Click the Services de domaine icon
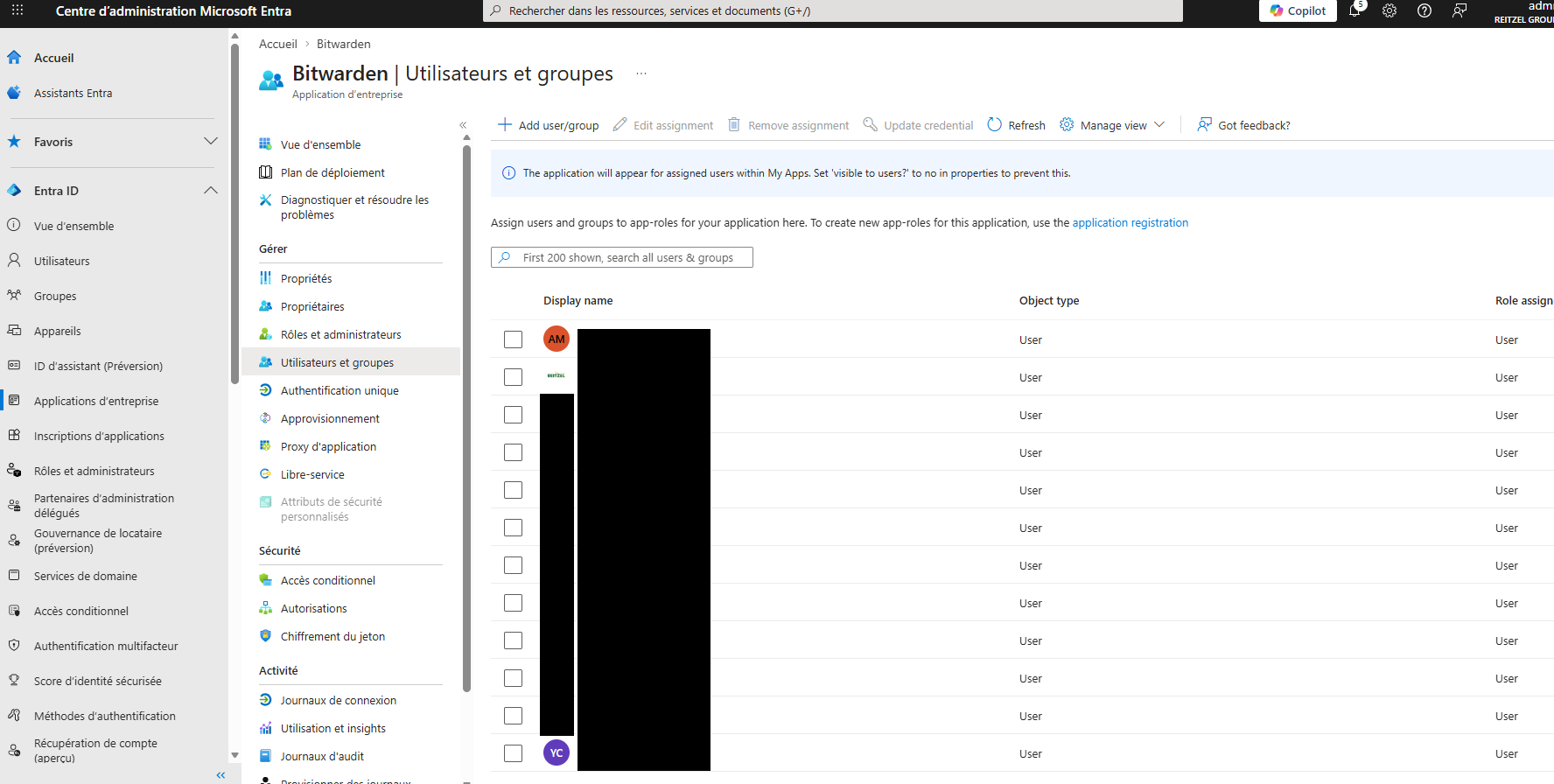 coord(14,576)
